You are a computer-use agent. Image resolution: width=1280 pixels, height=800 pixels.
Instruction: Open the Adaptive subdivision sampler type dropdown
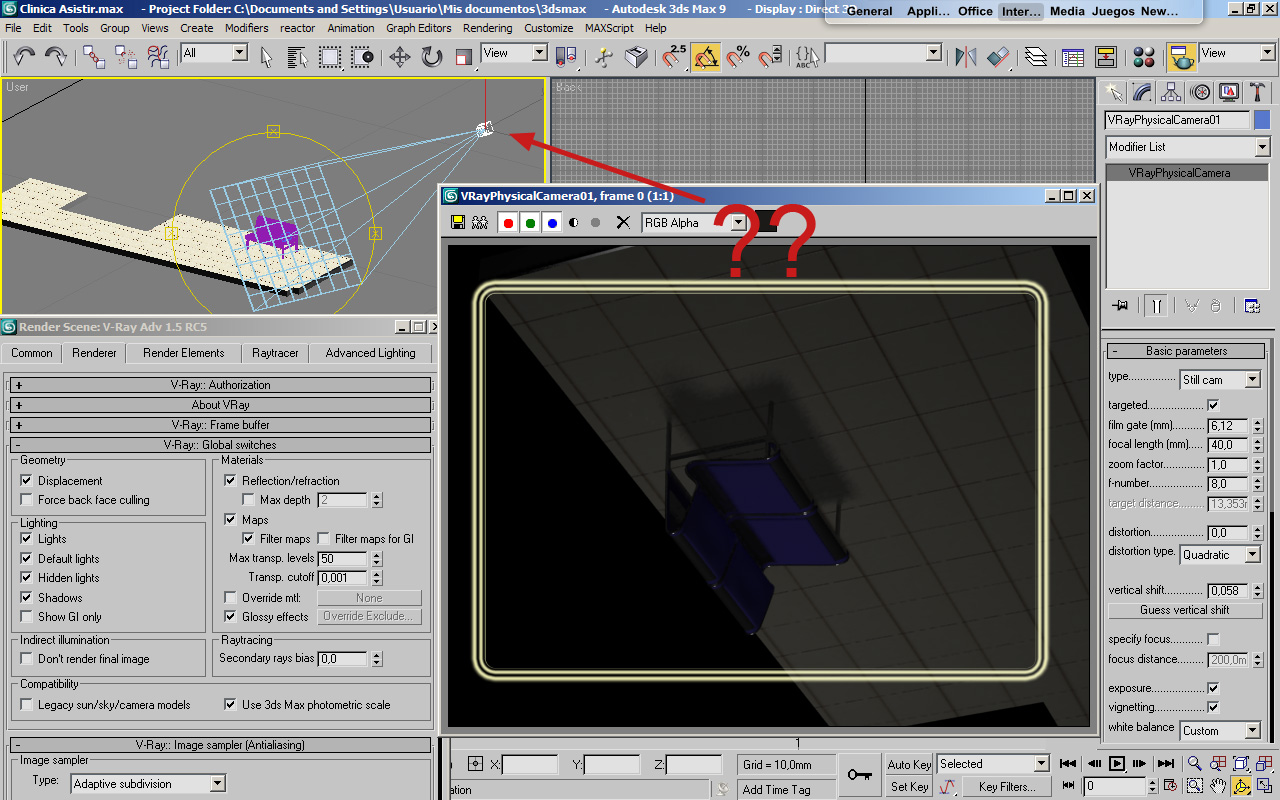(x=148, y=784)
